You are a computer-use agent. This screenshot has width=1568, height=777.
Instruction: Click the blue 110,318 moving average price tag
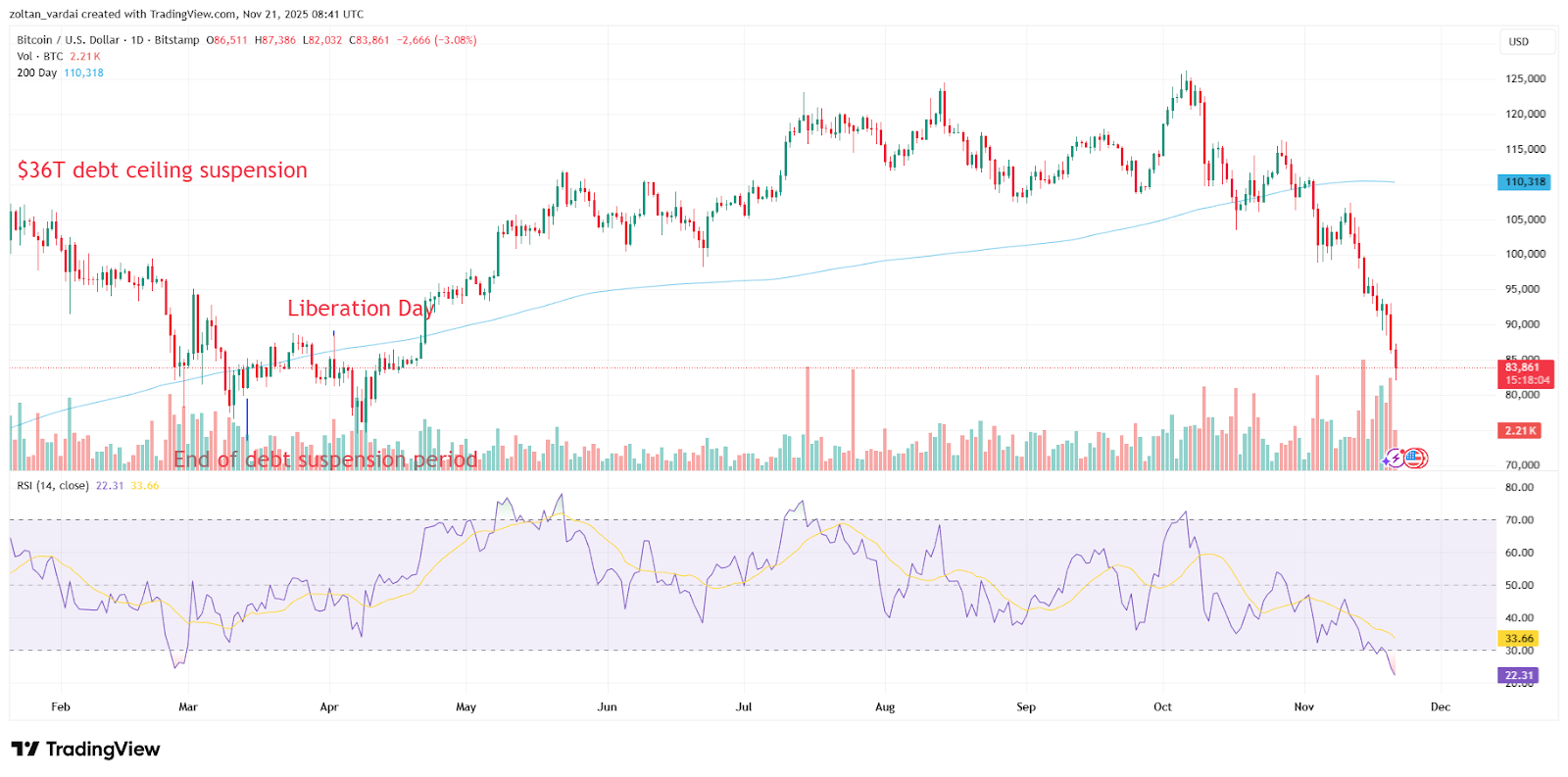point(1525,182)
